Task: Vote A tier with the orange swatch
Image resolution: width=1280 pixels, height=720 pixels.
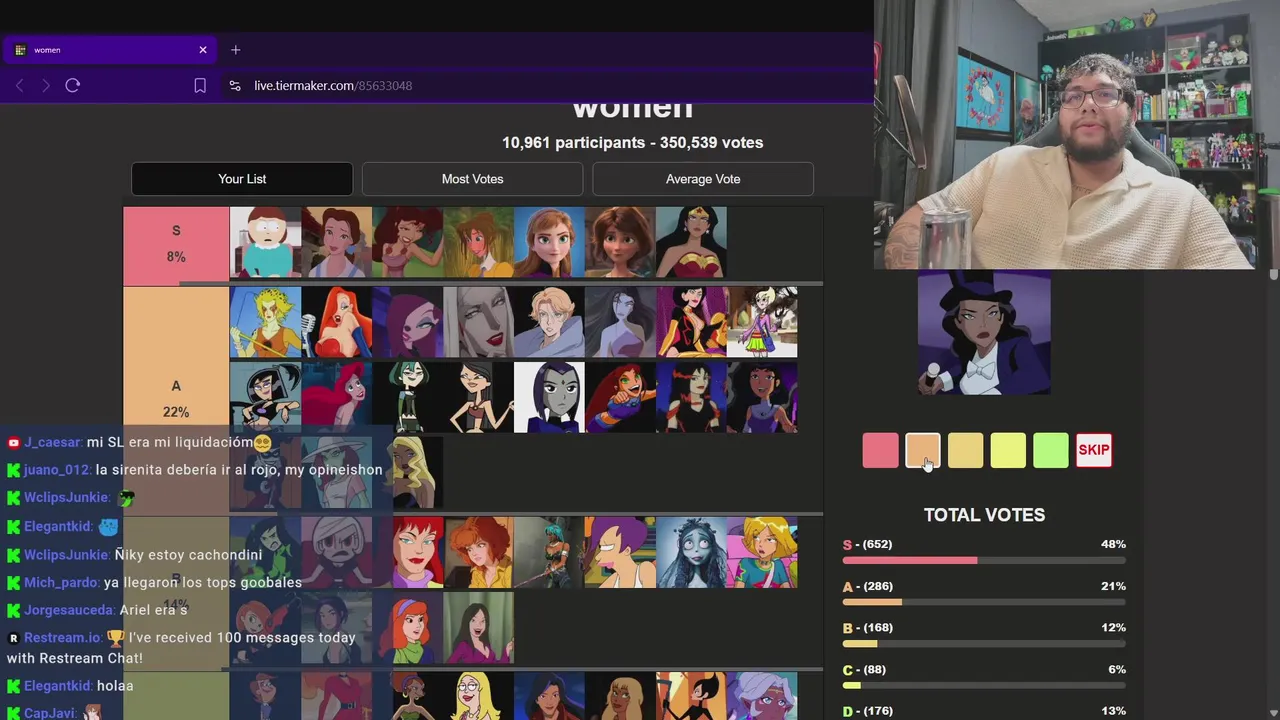Action: pos(923,450)
